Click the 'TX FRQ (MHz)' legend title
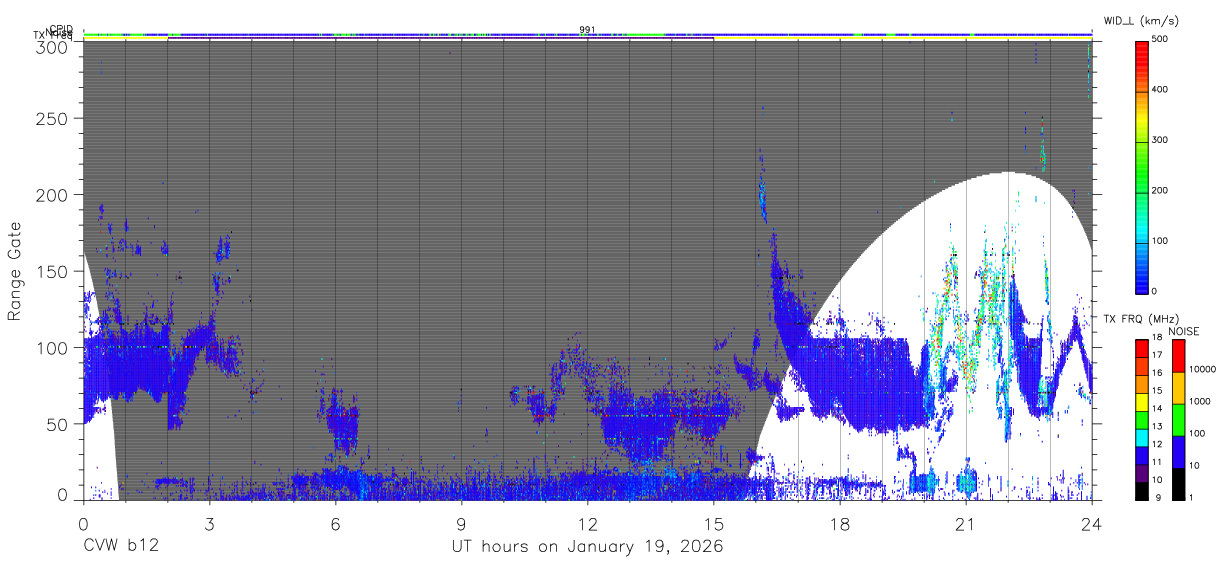 tap(1141, 319)
